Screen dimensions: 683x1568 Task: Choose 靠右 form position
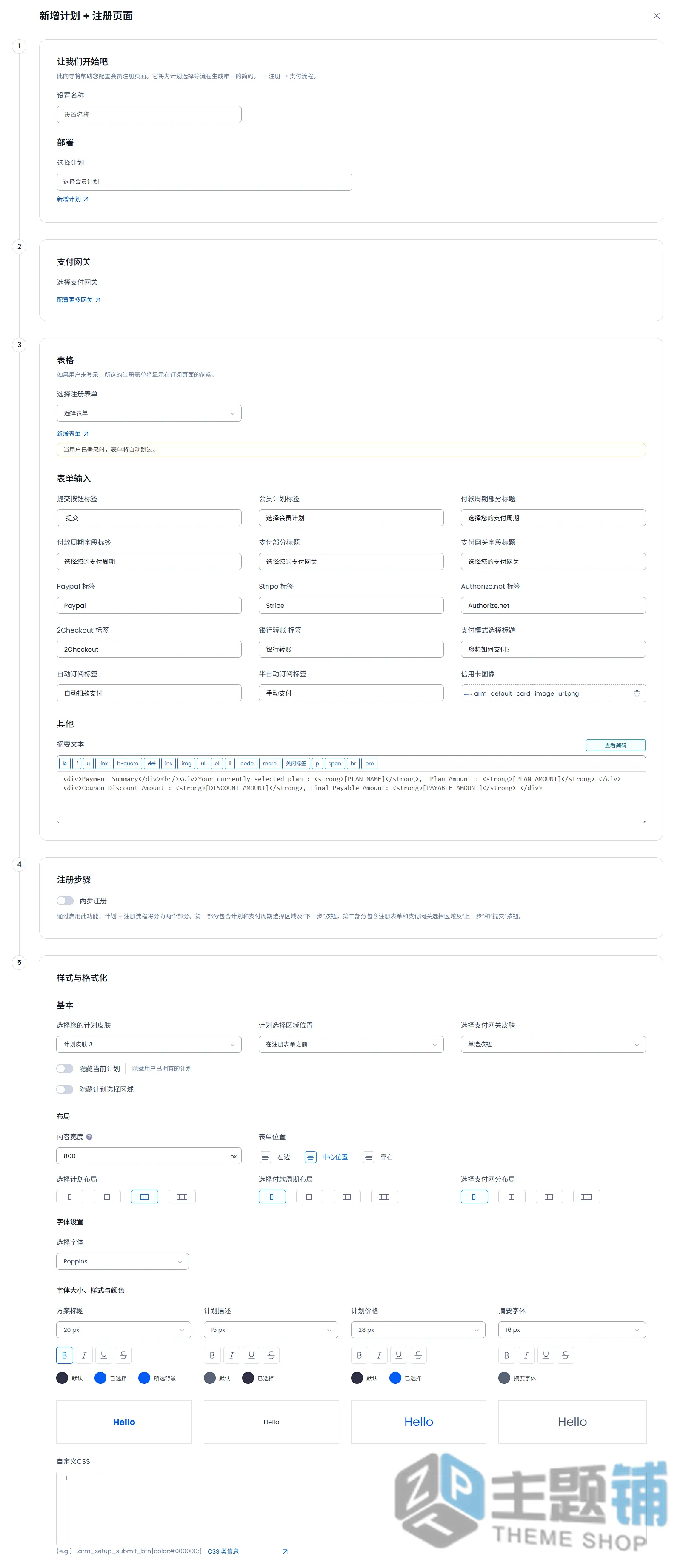coord(378,1157)
